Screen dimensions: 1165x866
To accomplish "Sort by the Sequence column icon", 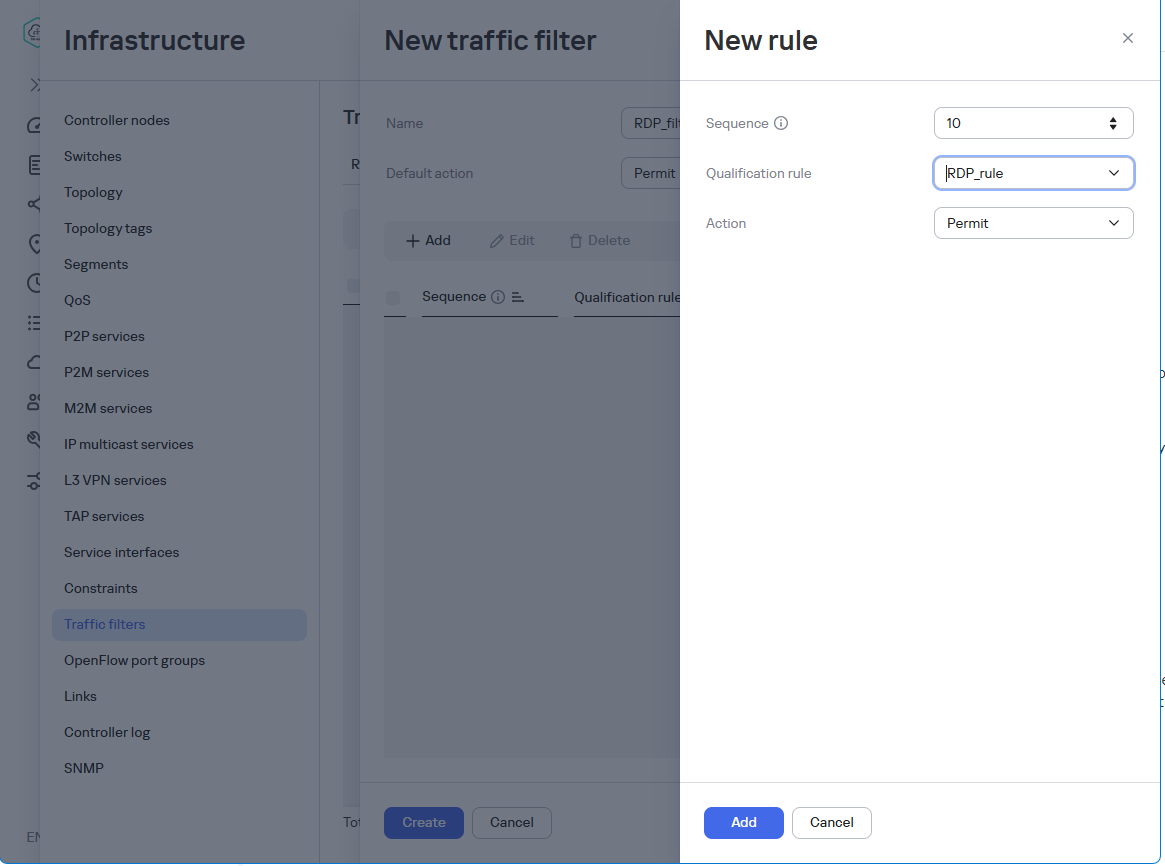I will pos(518,297).
